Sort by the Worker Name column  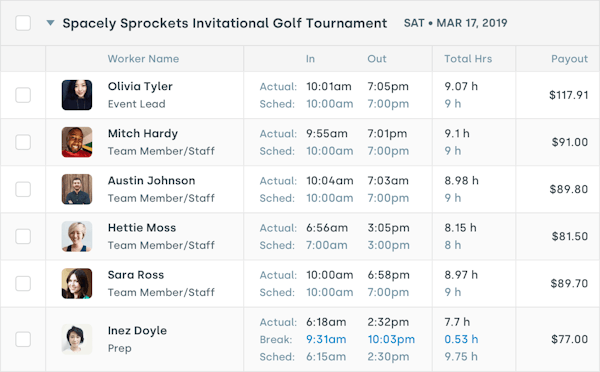pyautogui.click(x=143, y=59)
